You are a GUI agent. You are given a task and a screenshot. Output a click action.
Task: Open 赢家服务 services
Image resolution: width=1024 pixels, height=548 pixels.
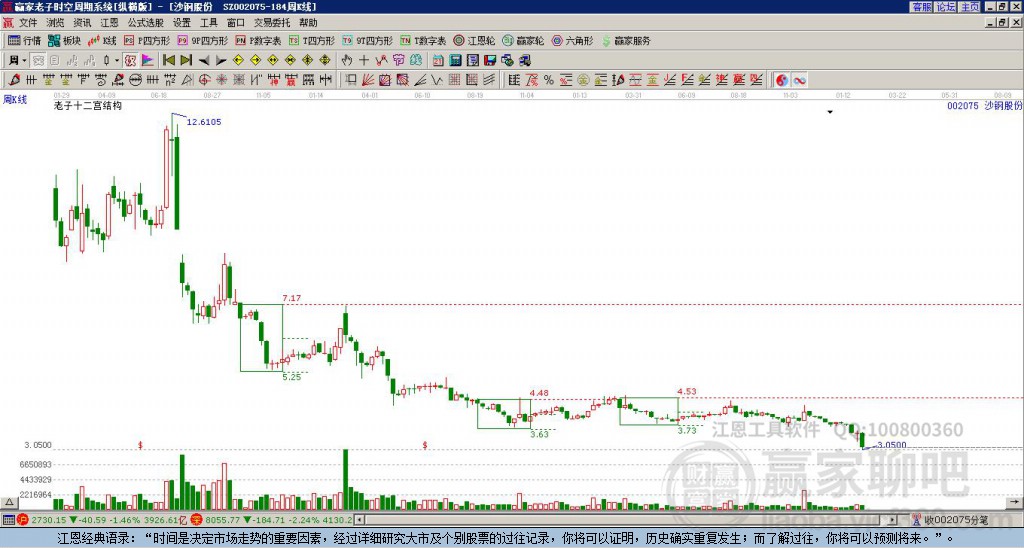point(626,40)
